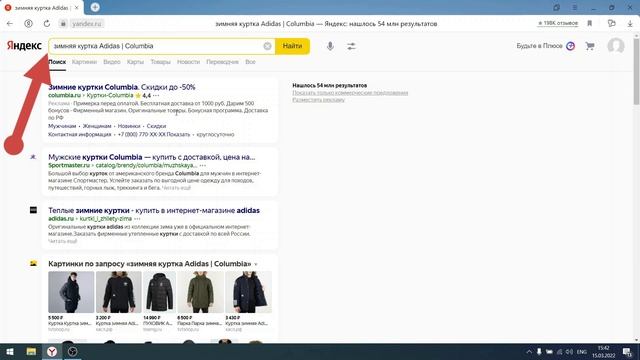640x360 pixels.
Task: Open the user profile avatar
Action: (x=616, y=46)
